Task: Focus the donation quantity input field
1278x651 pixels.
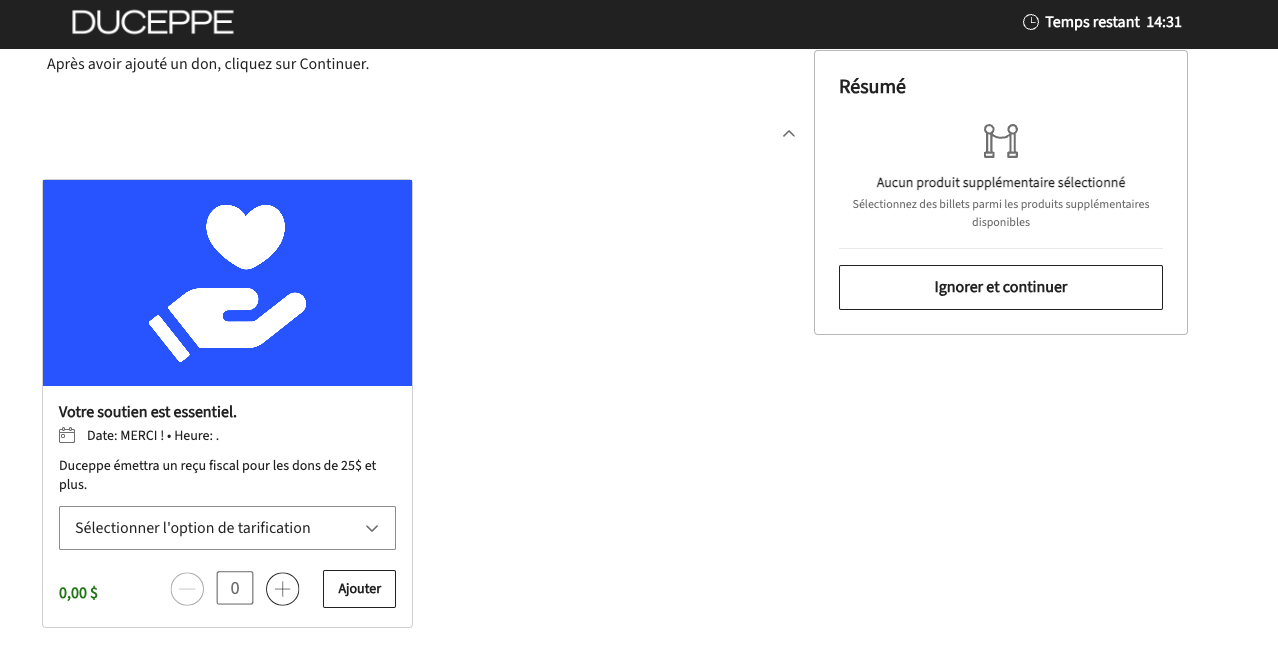Action: [235, 589]
